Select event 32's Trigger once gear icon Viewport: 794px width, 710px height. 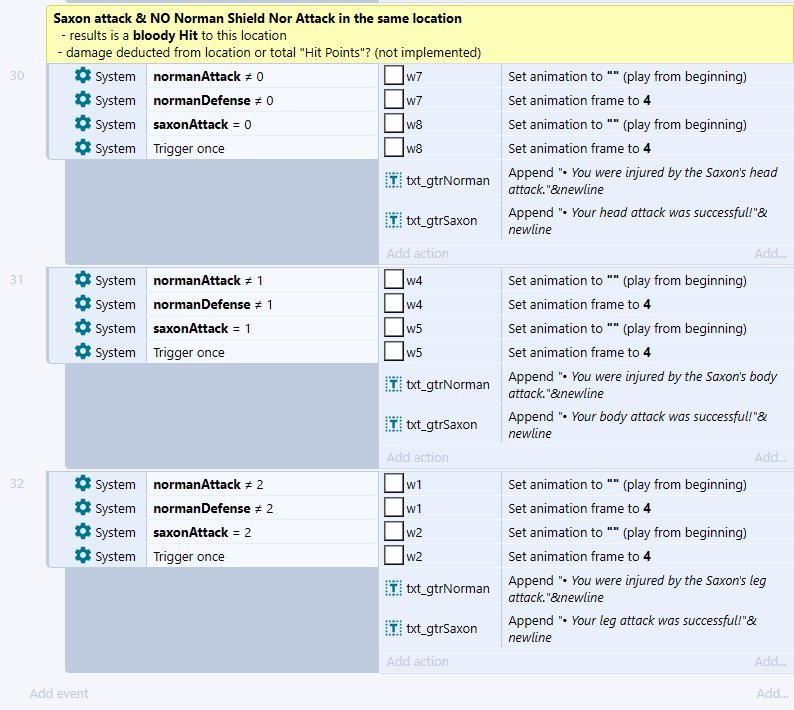[83, 556]
